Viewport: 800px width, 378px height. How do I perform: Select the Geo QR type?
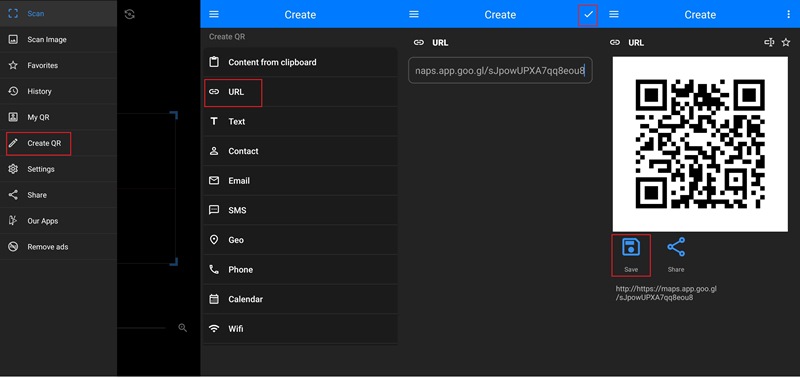[x=300, y=240]
